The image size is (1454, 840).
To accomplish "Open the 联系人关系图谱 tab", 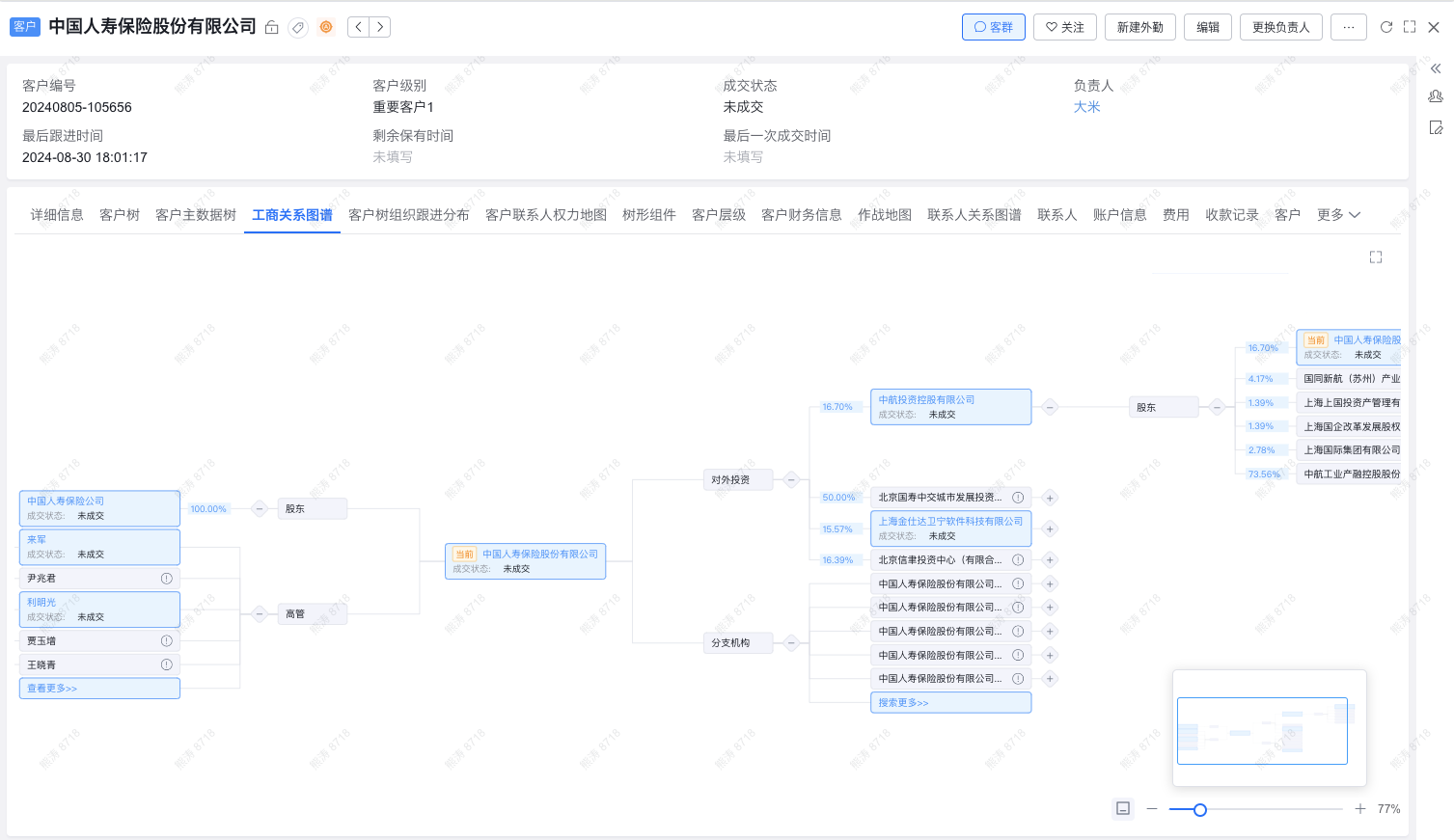I will [x=974, y=215].
